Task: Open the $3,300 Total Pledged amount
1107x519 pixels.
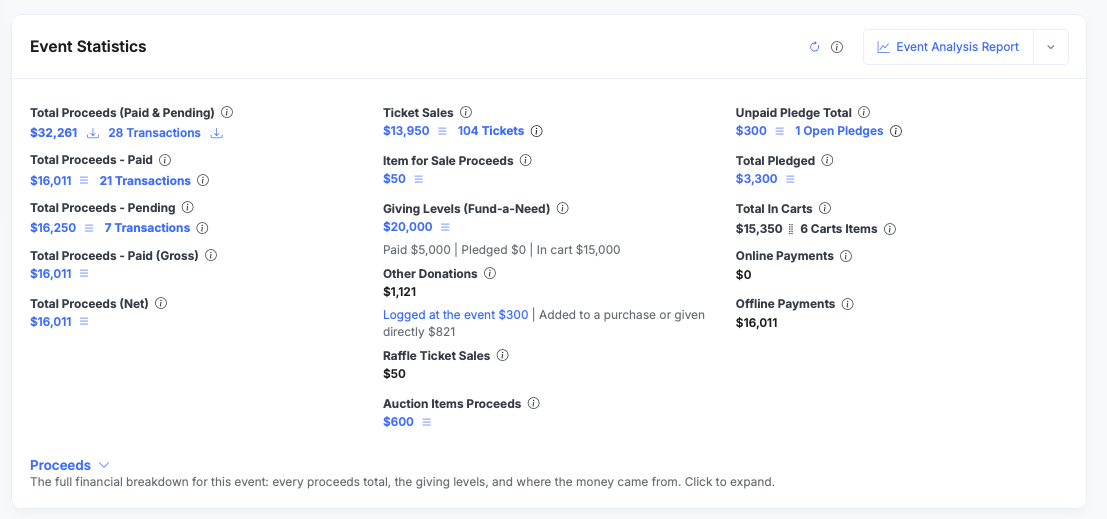Action: [756, 179]
